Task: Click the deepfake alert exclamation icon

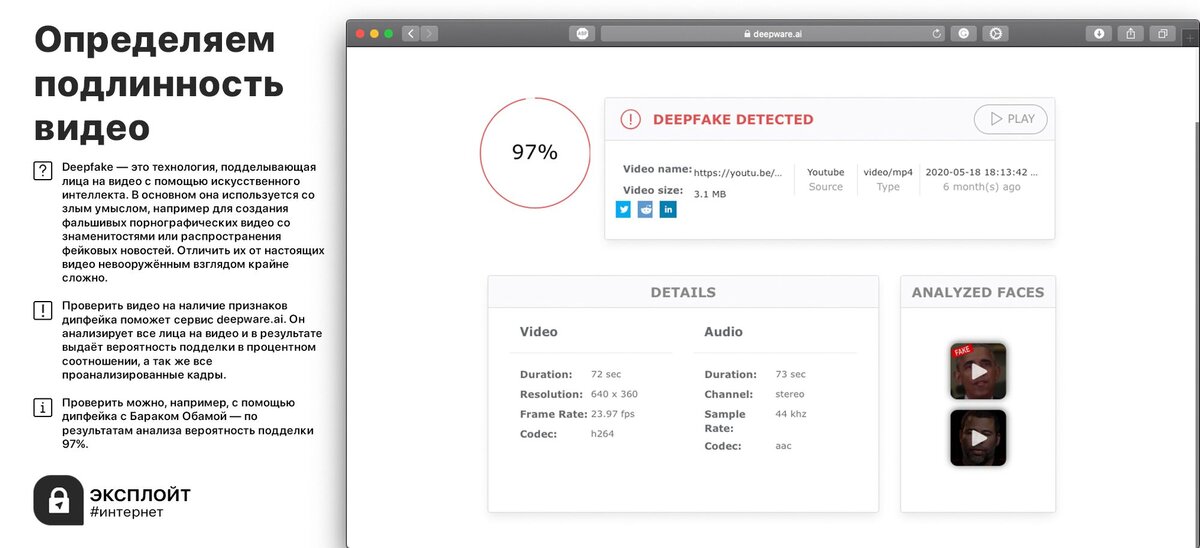Action: click(x=630, y=119)
